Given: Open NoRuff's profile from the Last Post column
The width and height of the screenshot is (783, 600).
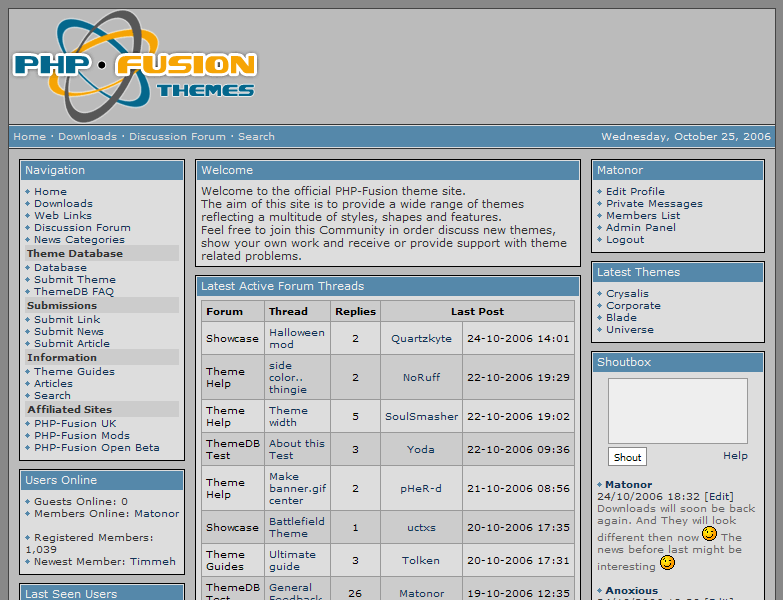Looking at the screenshot, I should point(421,377).
